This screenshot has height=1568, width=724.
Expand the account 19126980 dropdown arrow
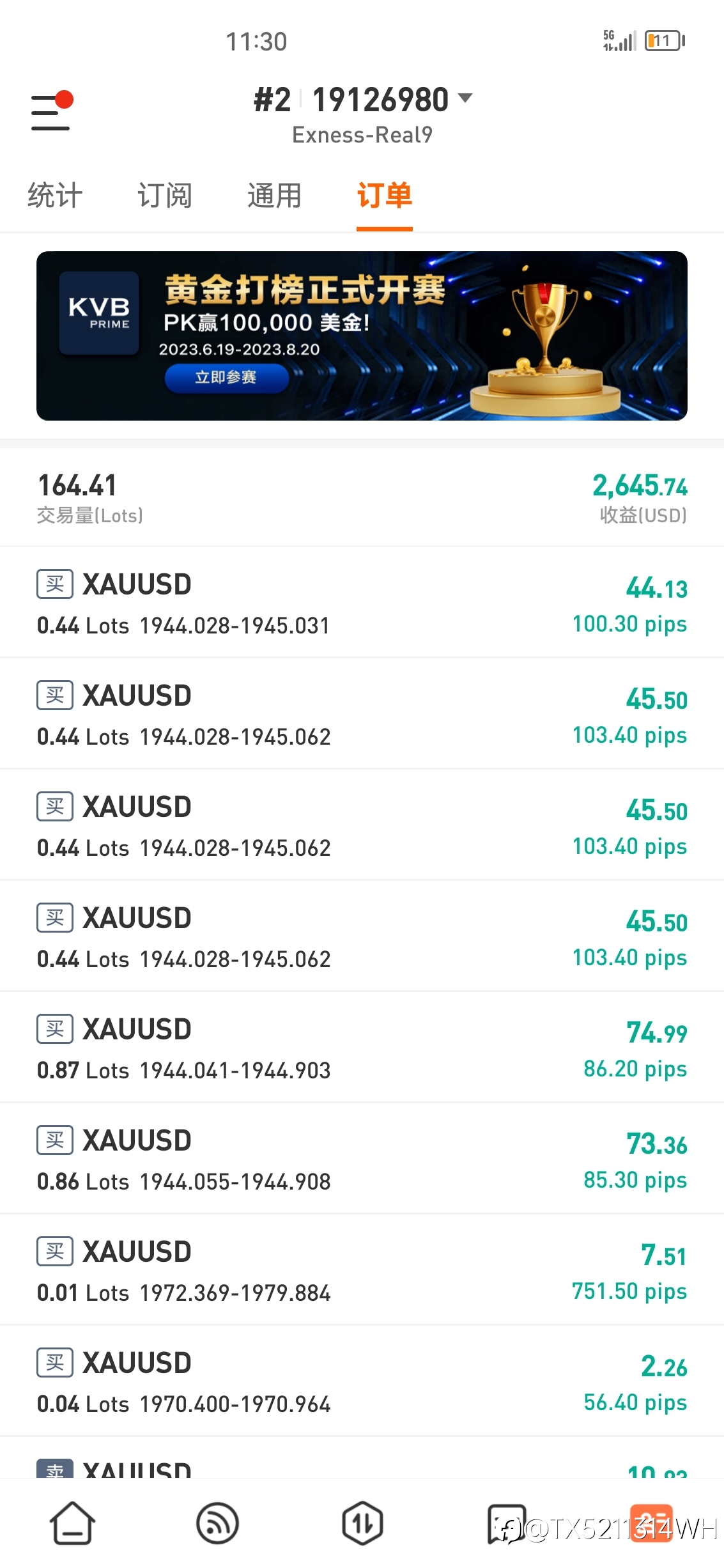(x=465, y=98)
